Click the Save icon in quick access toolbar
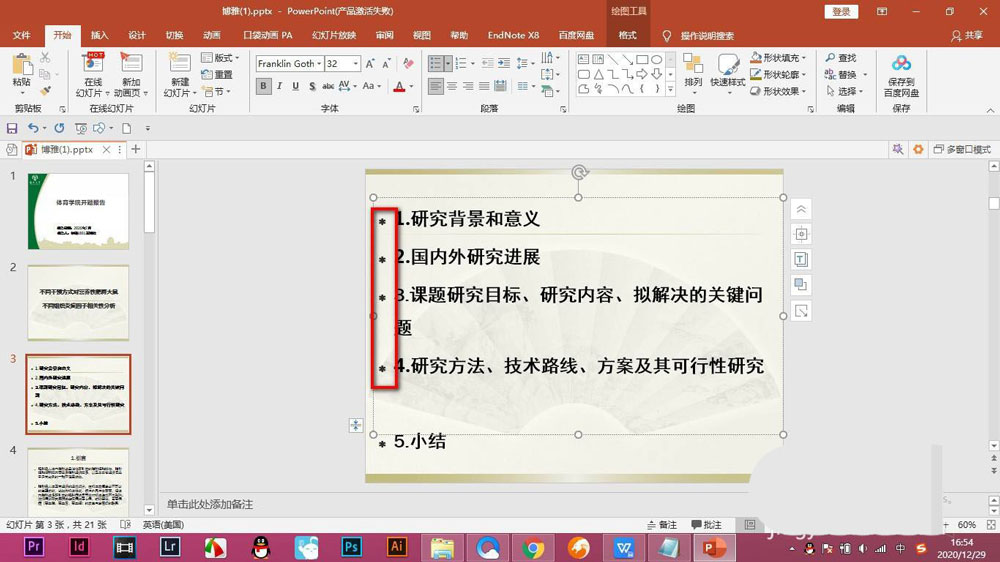Screen dimensions: 1000x562 click(x=12, y=128)
